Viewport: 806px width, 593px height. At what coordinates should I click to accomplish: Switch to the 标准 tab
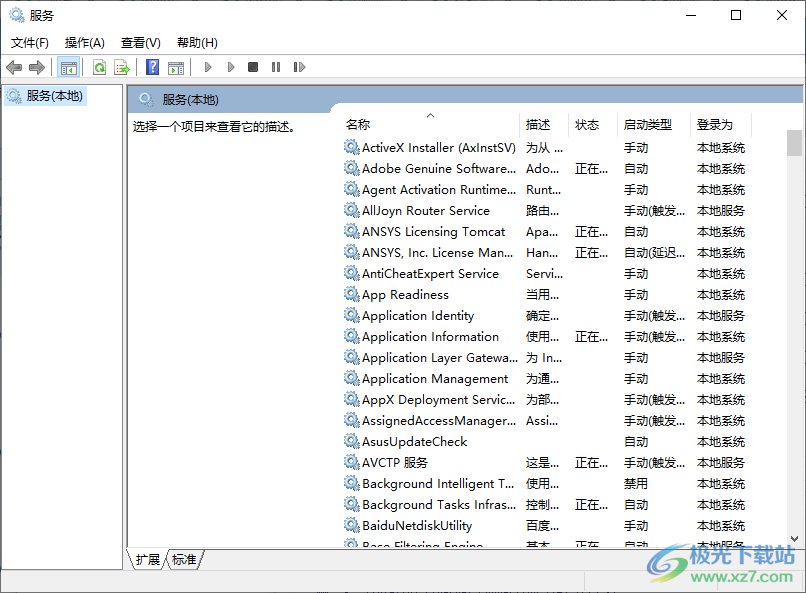[183, 560]
